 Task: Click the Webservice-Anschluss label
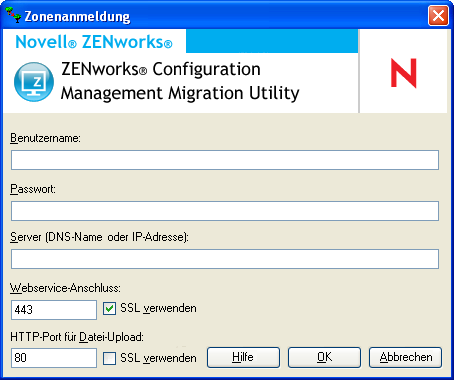pyautogui.click(x=65, y=288)
